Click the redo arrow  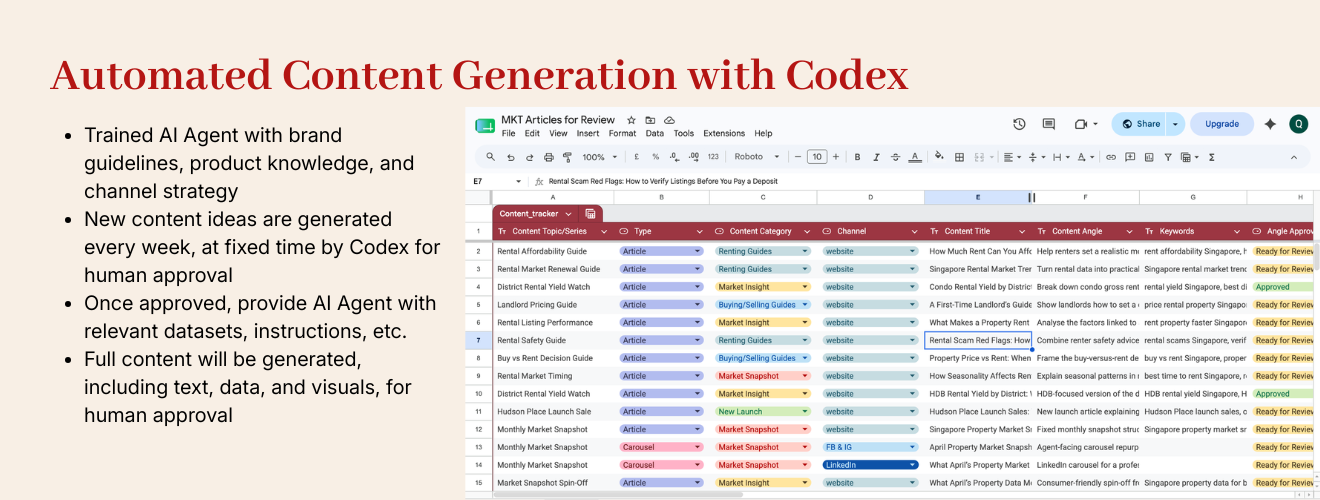tap(529, 157)
